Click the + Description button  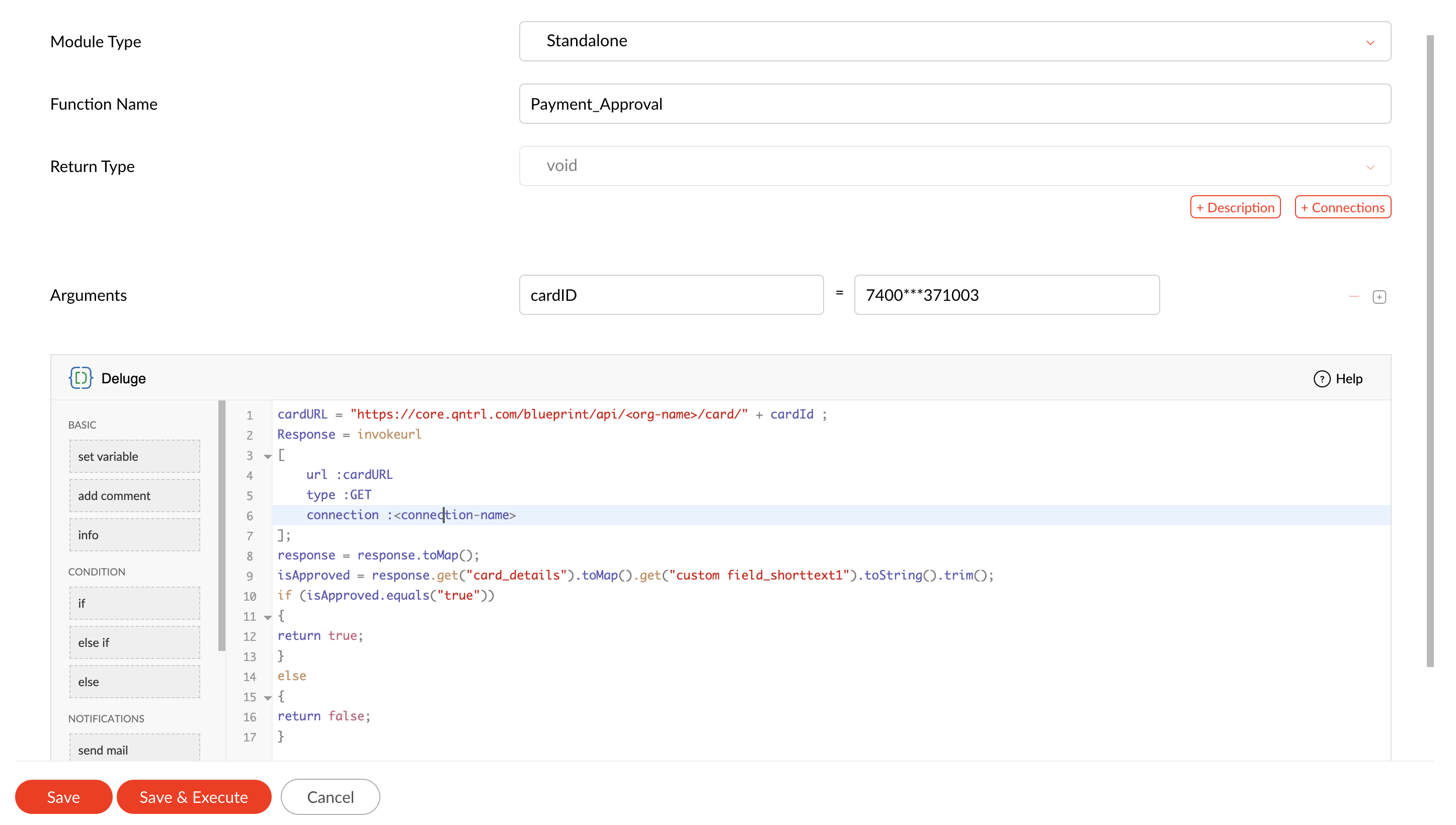tap(1235, 207)
